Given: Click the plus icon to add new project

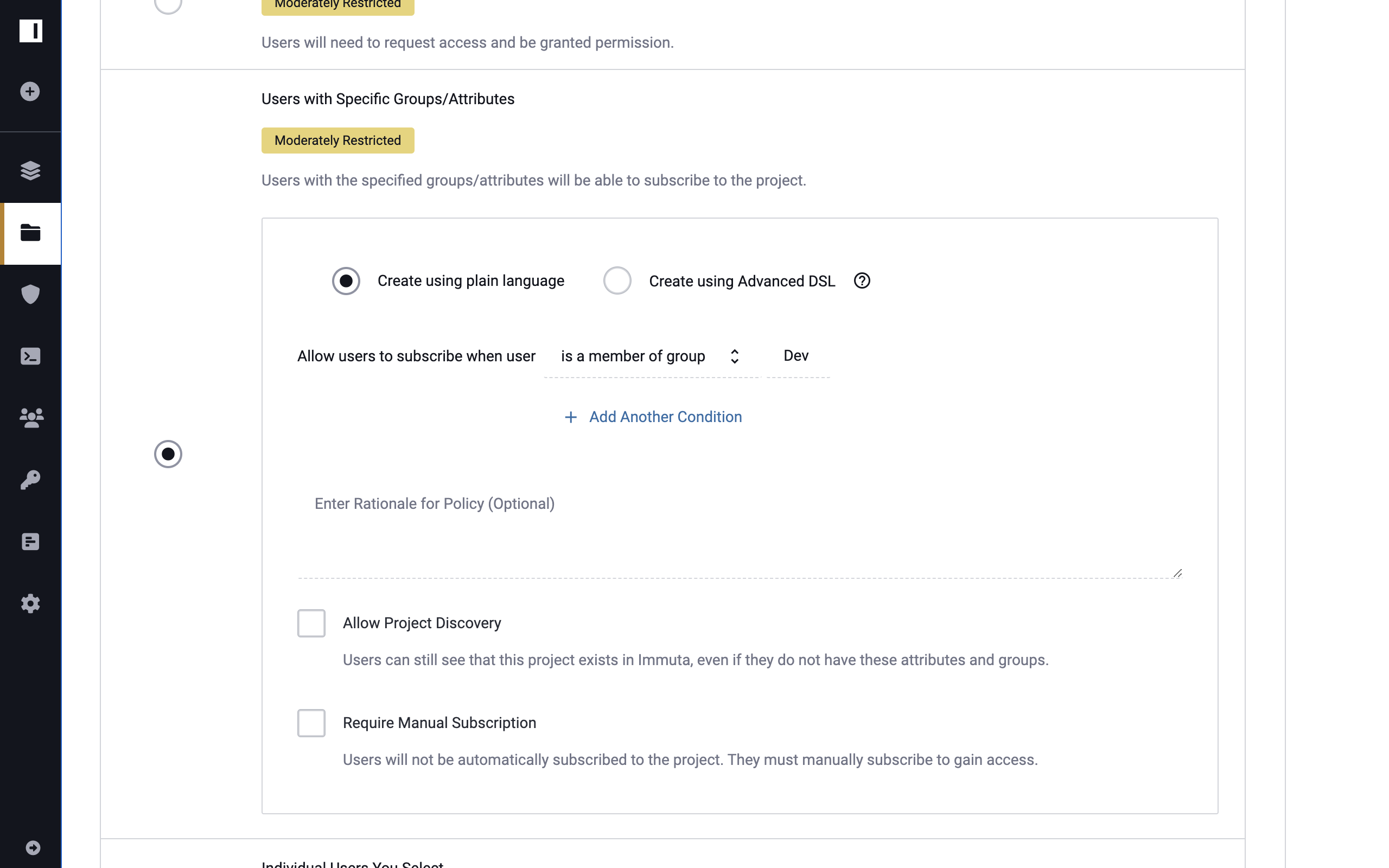Looking at the screenshot, I should pos(30,91).
